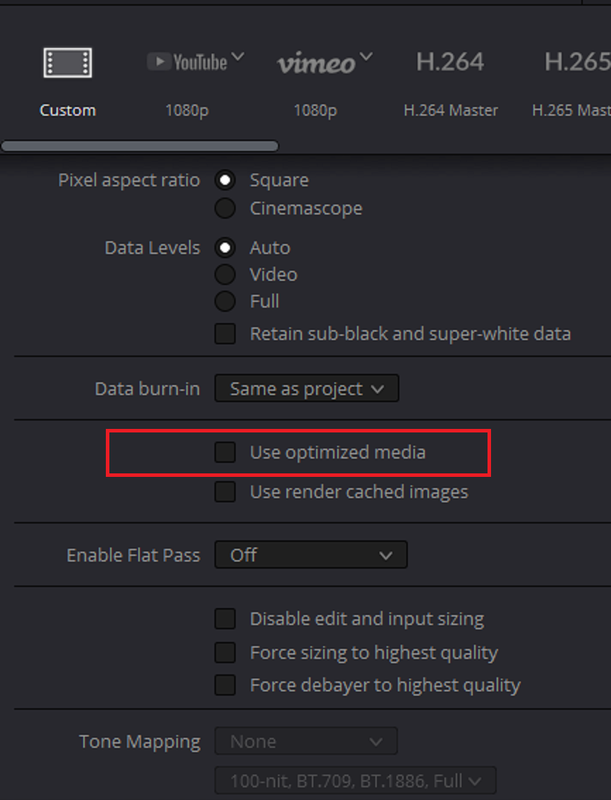This screenshot has width=611, height=800.
Task: Select Square pixel aspect ratio
Action: (225, 180)
